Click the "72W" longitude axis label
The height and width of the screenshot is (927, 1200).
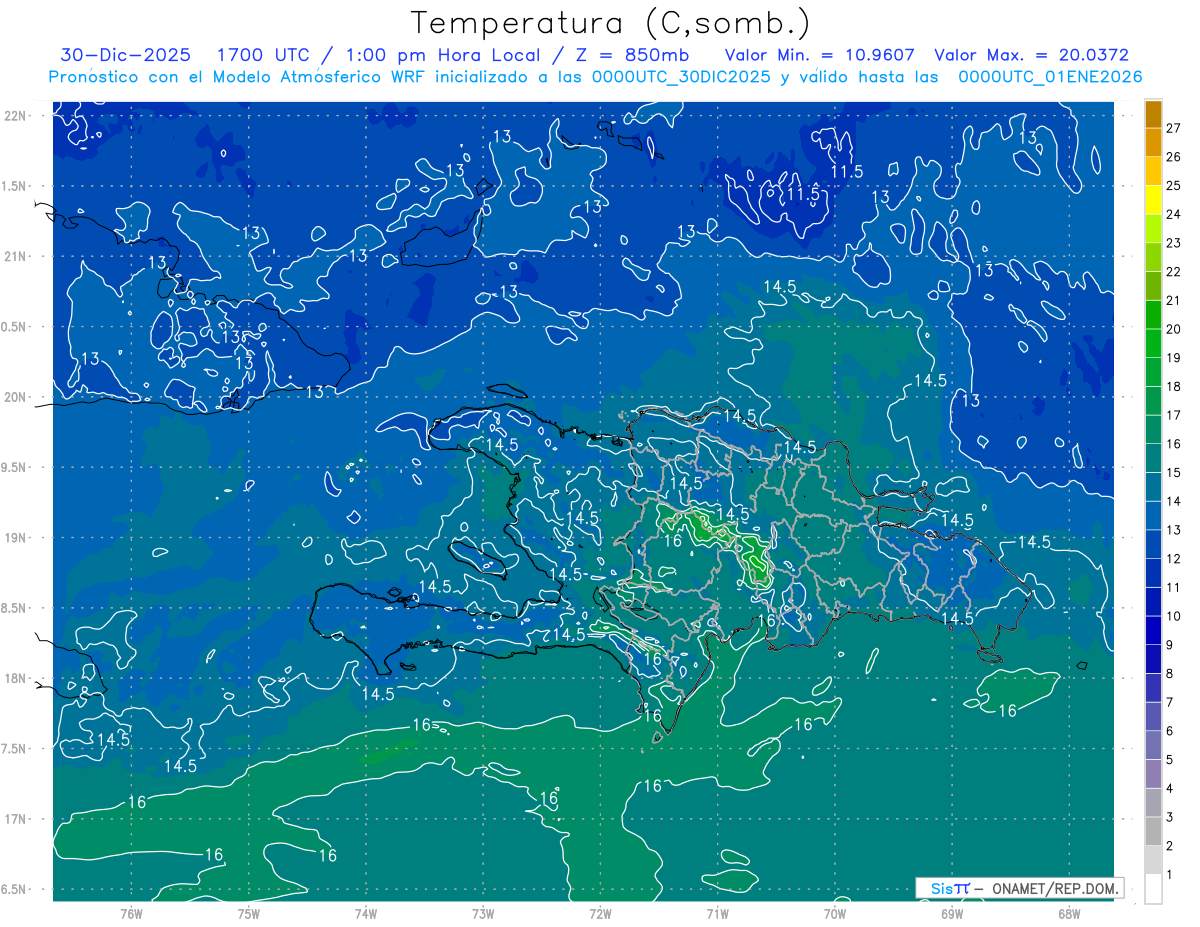600,913
